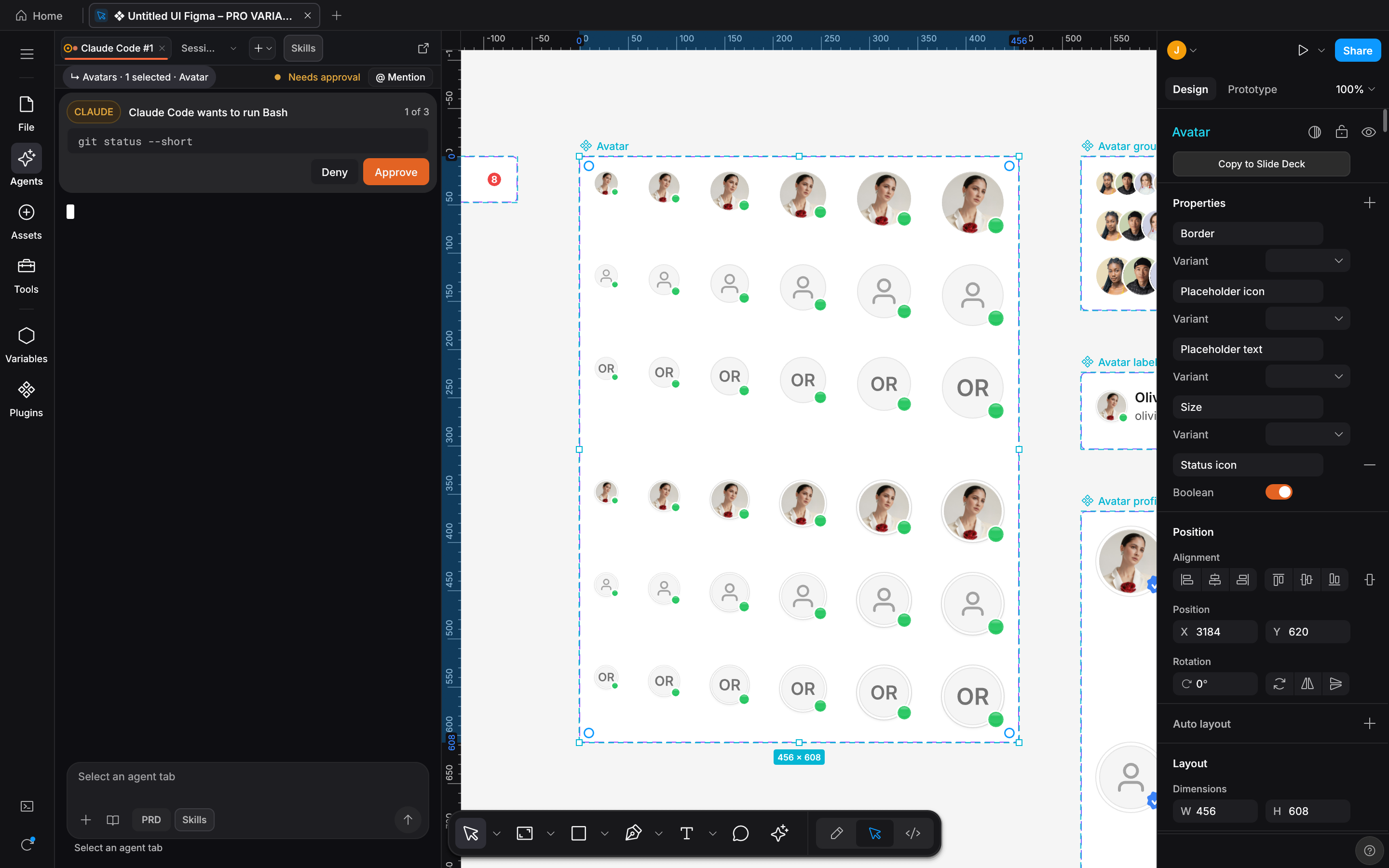Switch to Dev Mode code icon
The width and height of the screenshot is (1389, 868).
click(912, 833)
